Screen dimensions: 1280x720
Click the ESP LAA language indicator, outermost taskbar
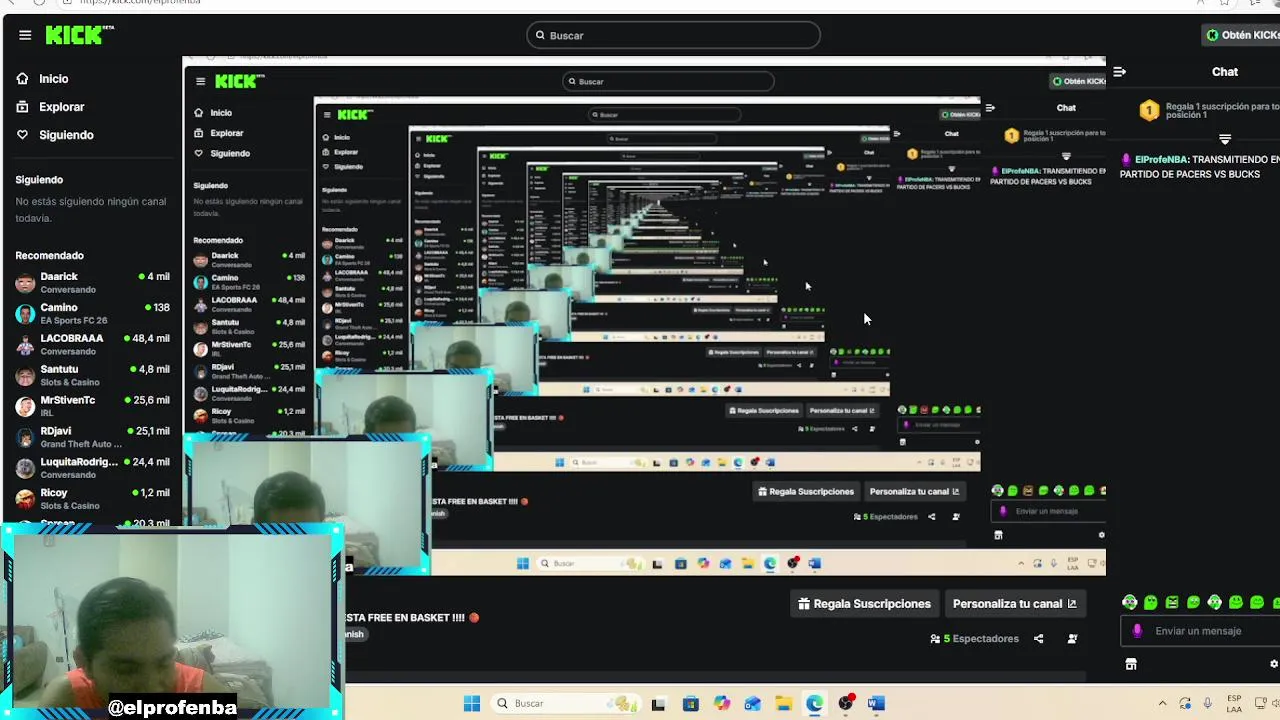coord(1235,704)
